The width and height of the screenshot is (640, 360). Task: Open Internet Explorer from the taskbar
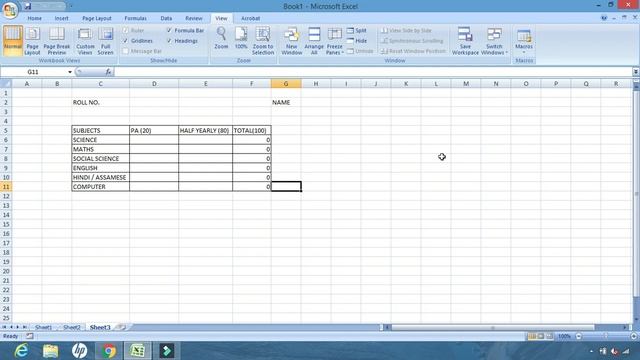point(21,351)
